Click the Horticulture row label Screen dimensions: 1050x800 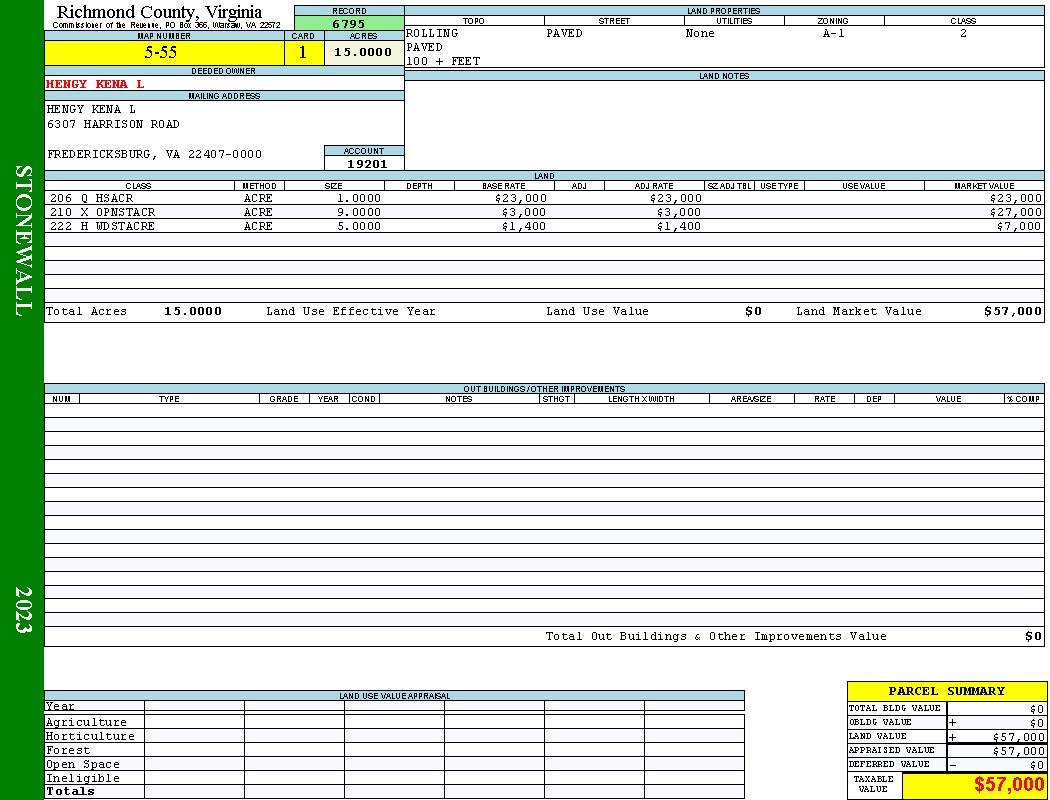pos(90,736)
